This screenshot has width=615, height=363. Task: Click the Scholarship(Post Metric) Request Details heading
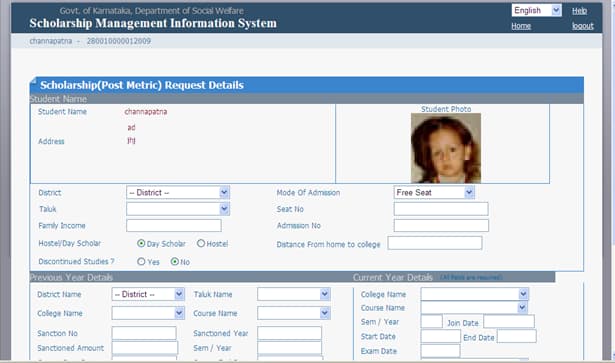pyautogui.click(x=142, y=85)
